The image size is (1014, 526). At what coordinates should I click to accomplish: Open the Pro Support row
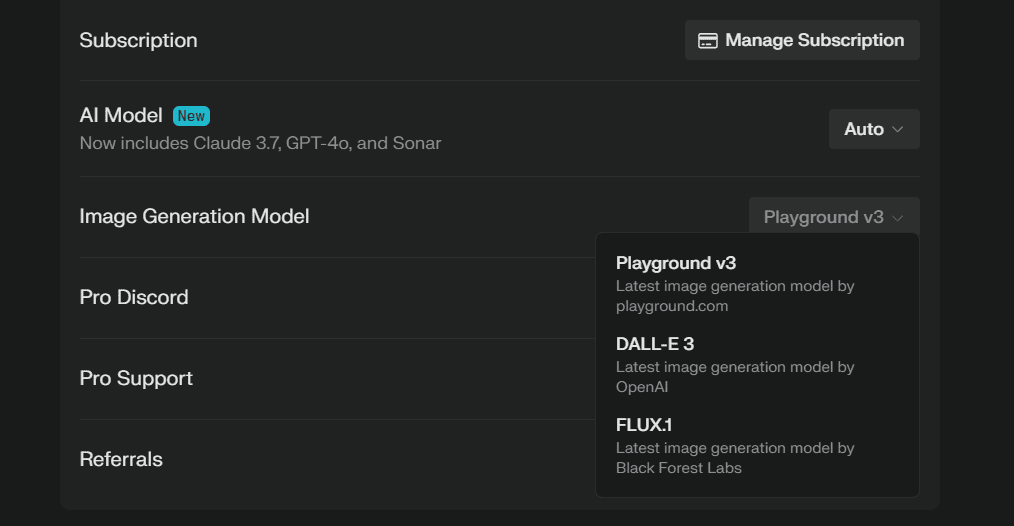[136, 378]
